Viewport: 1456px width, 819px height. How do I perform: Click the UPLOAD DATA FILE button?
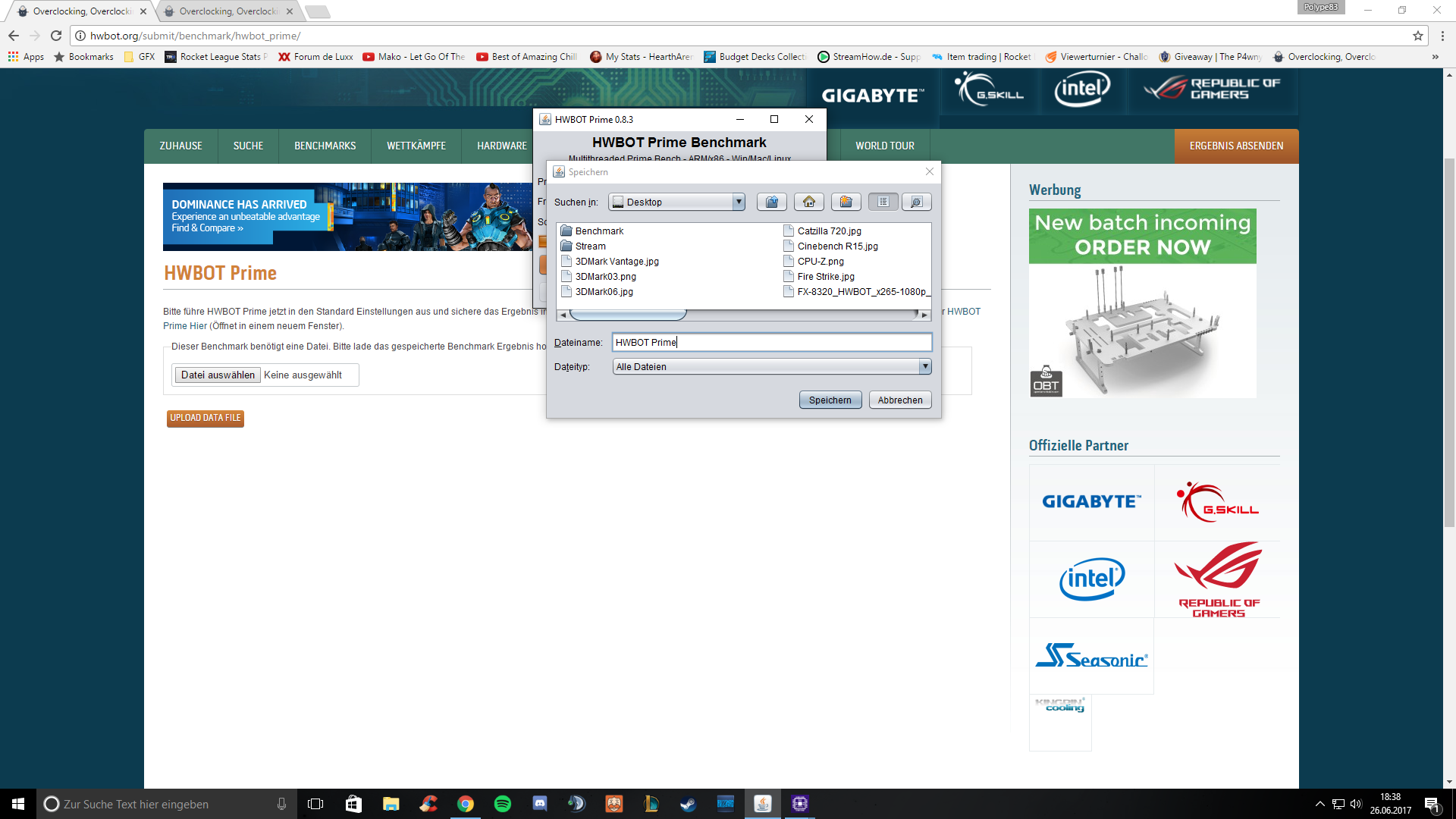tap(206, 418)
